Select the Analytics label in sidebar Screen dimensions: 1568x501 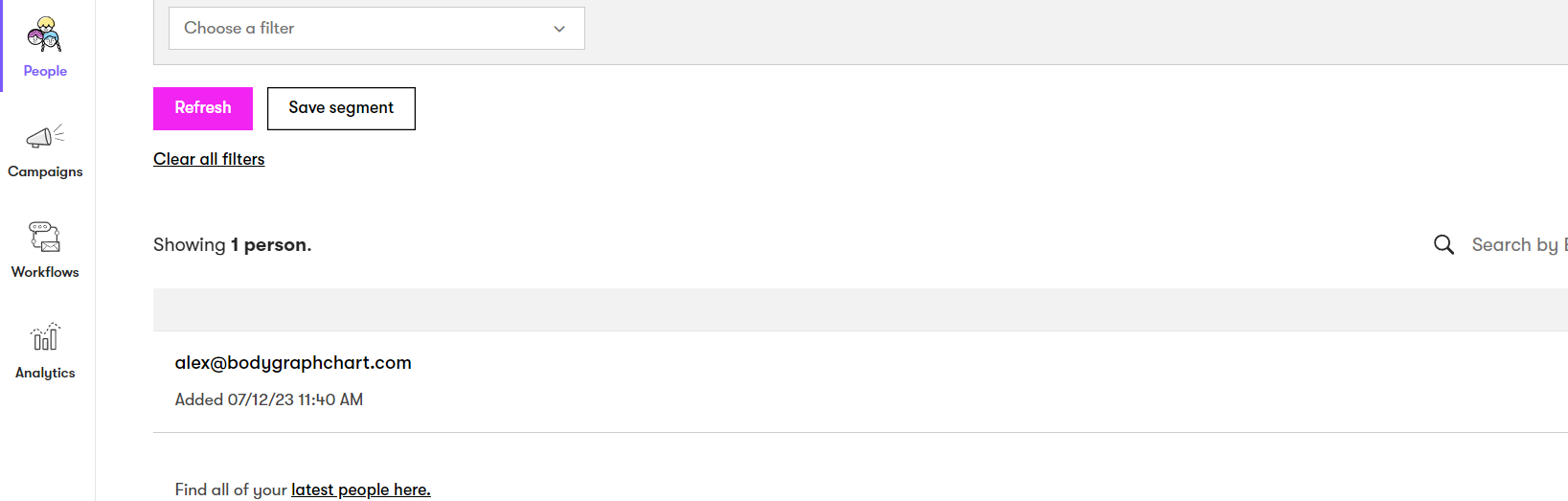coord(45,373)
